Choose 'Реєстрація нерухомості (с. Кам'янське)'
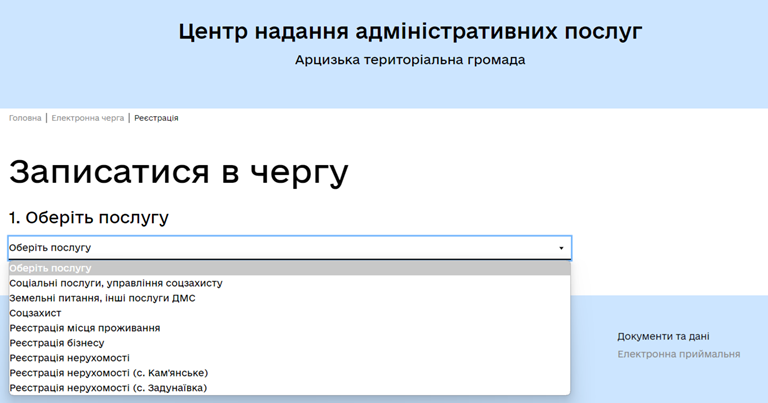Viewport: 768px width, 403px height. tap(289, 373)
